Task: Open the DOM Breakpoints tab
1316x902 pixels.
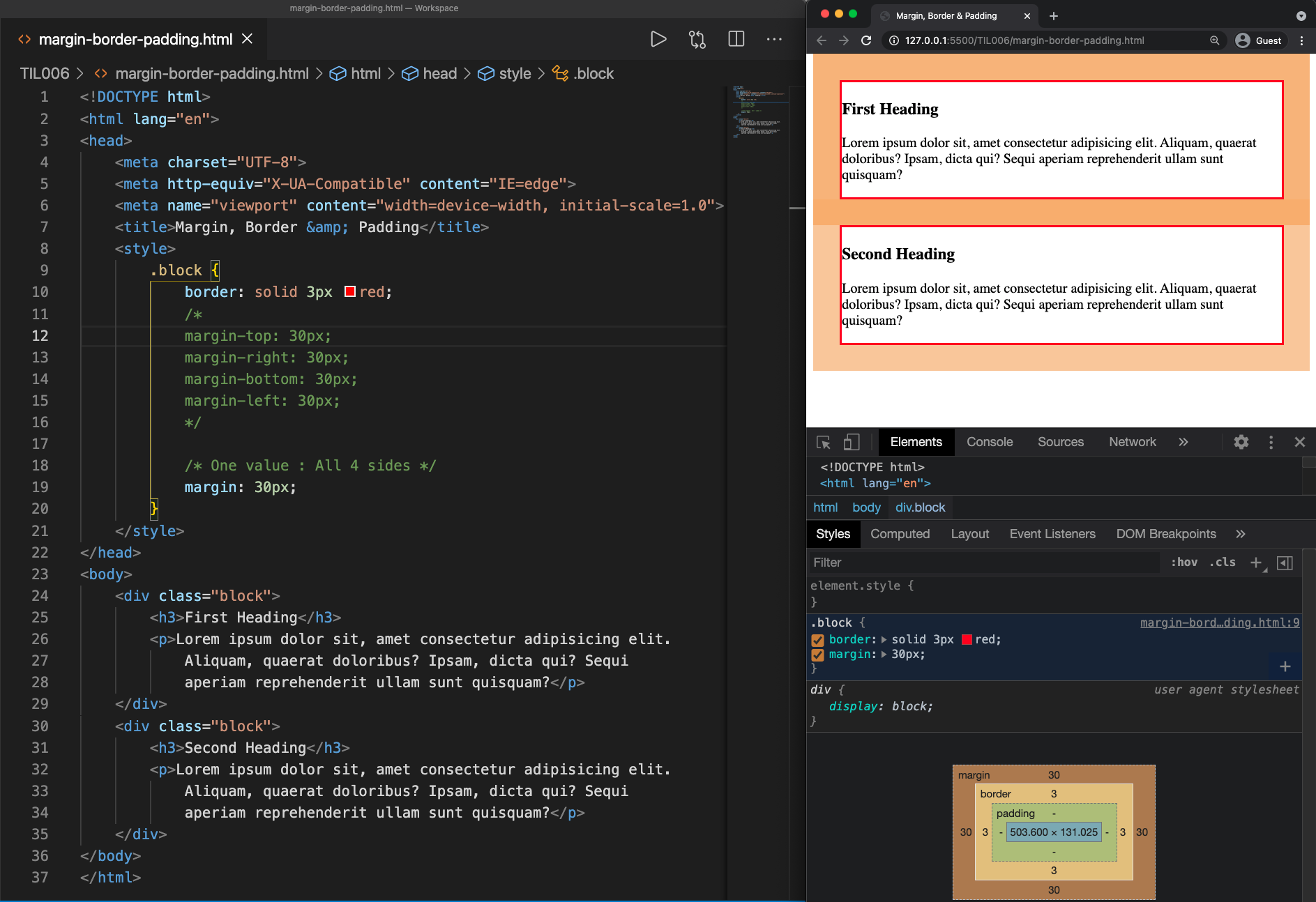Action: click(x=1165, y=534)
